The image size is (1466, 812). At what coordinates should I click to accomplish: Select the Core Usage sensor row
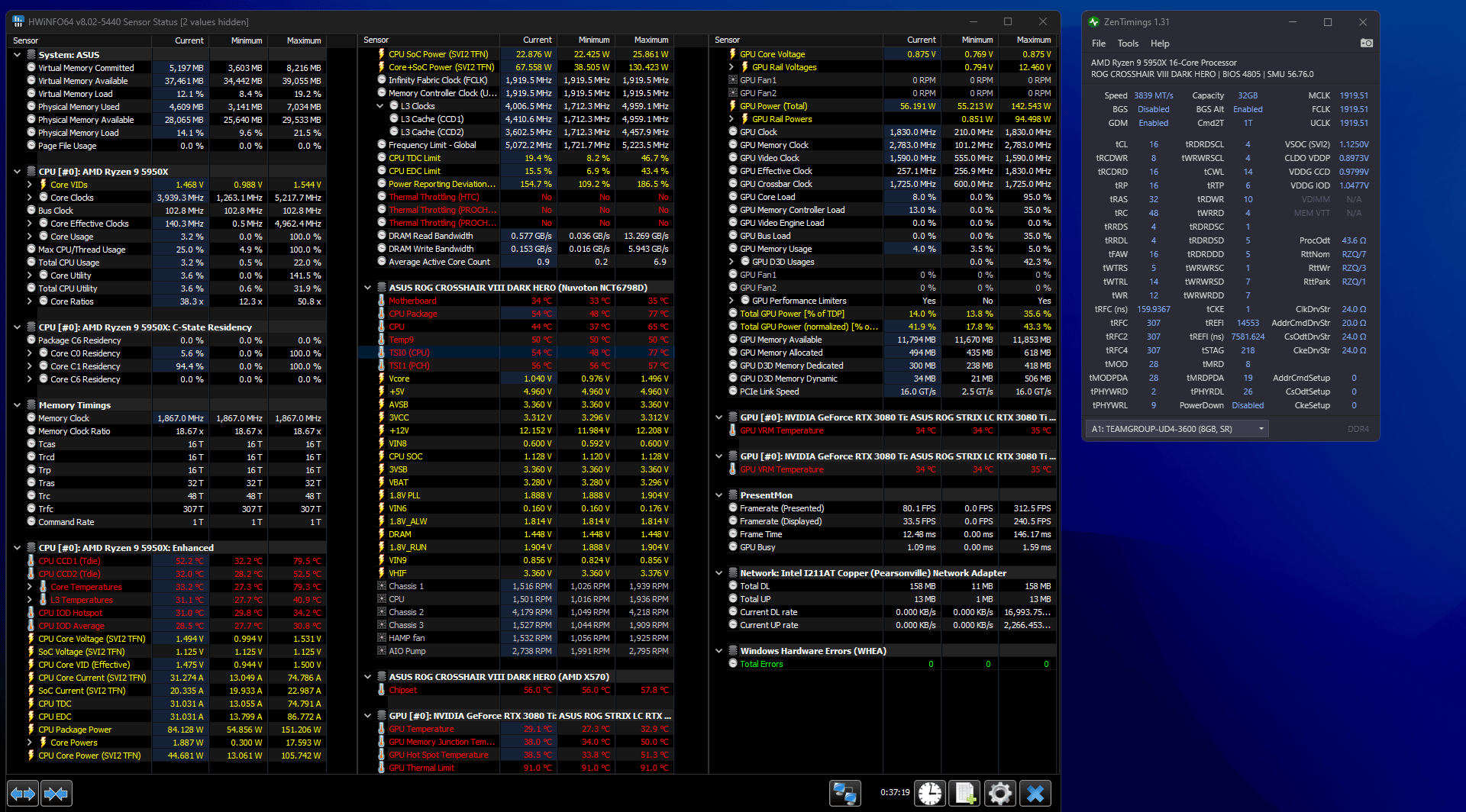pos(166,237)
